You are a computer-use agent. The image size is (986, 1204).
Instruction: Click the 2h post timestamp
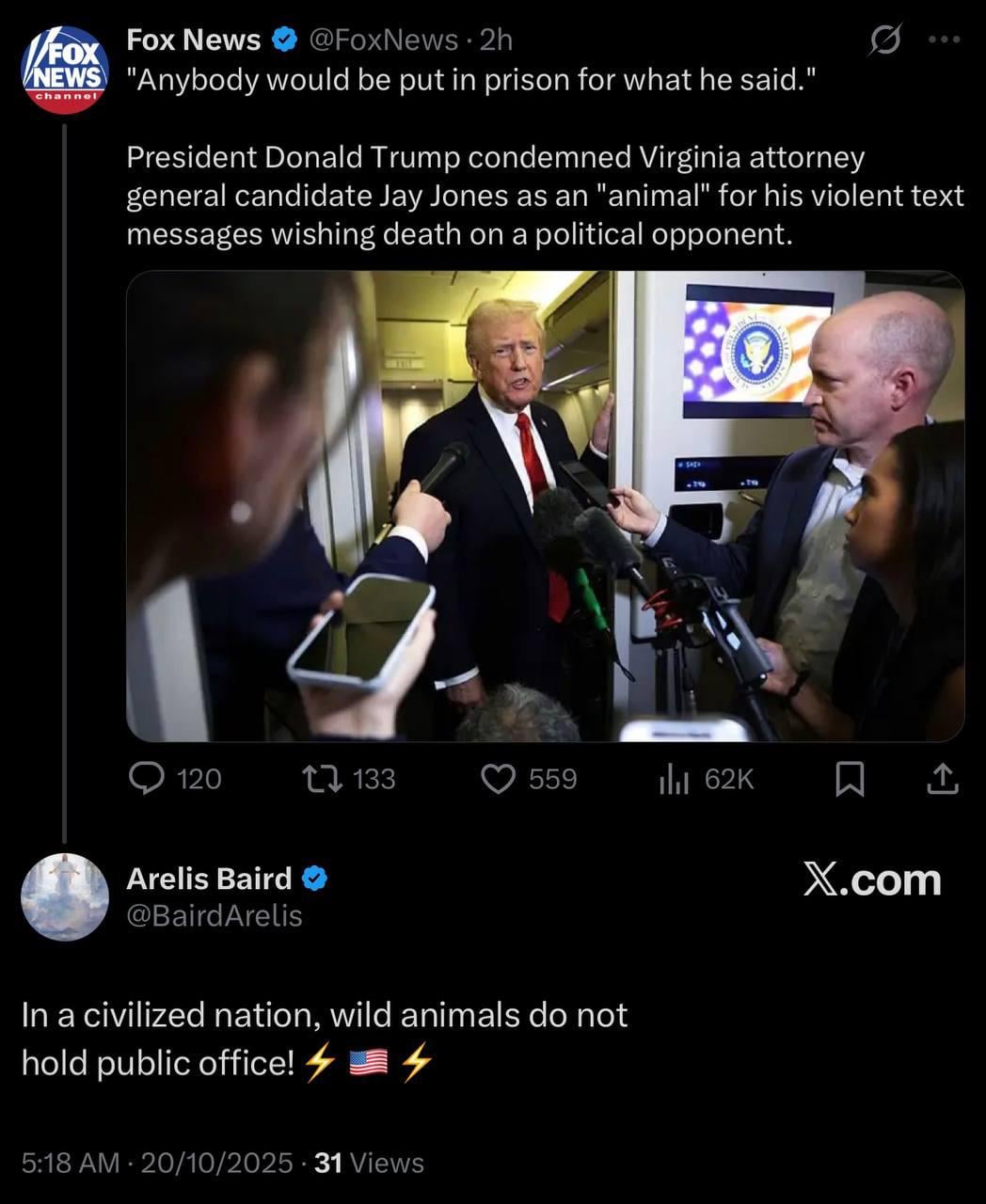pyautogui.click(x=496, y=40)
